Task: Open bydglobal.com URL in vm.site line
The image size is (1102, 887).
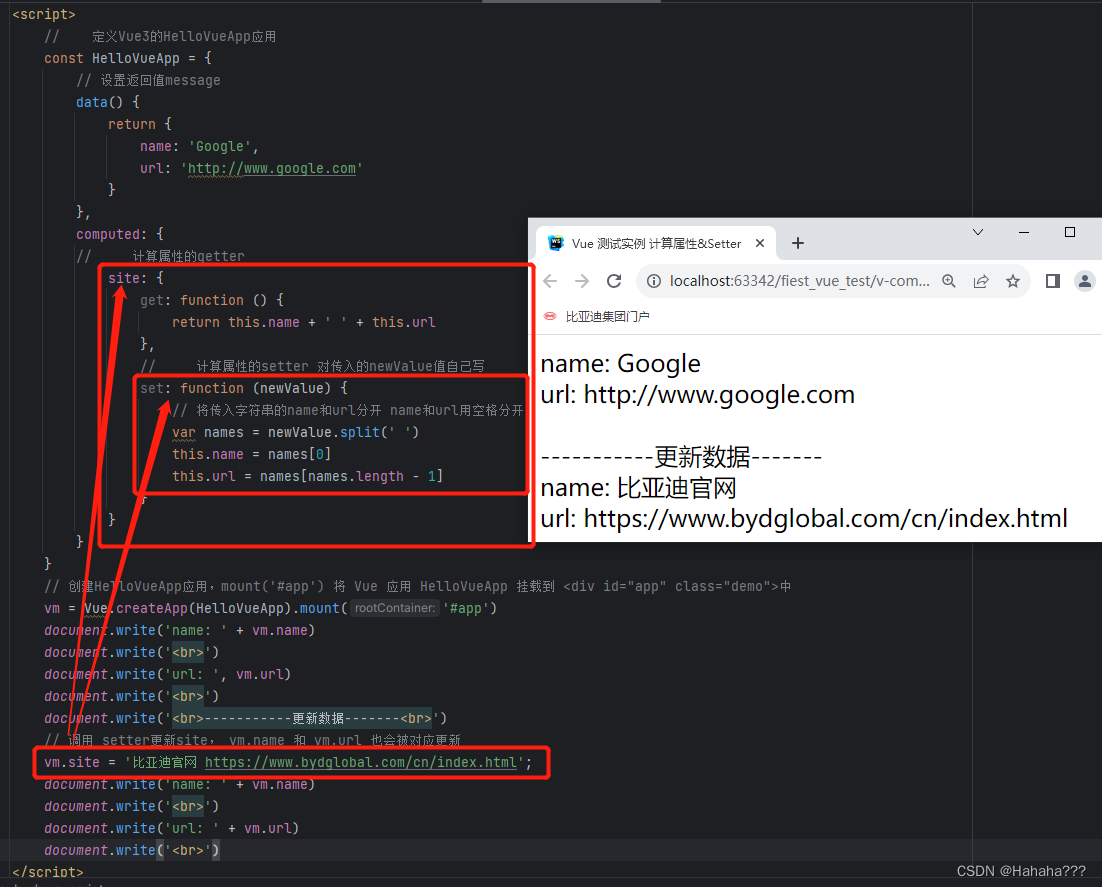Action: pyautogui.click(x=361, y=763)
